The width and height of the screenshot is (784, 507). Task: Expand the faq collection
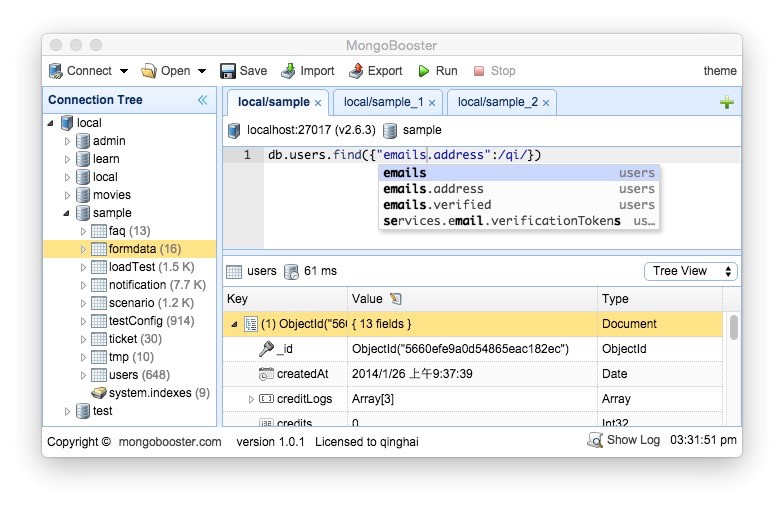pyautogui.click(x=83, y=231)
